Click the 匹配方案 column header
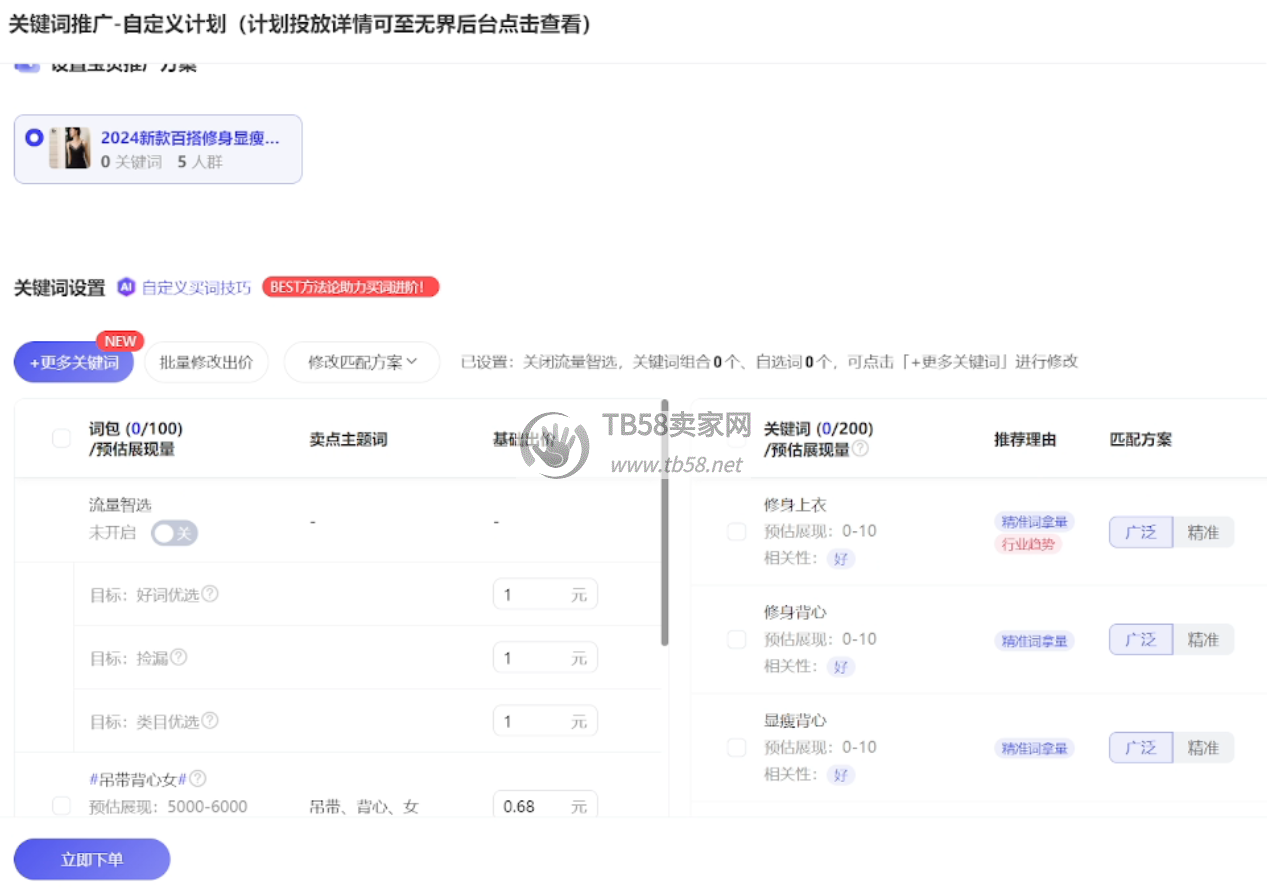 [1141, 439]
